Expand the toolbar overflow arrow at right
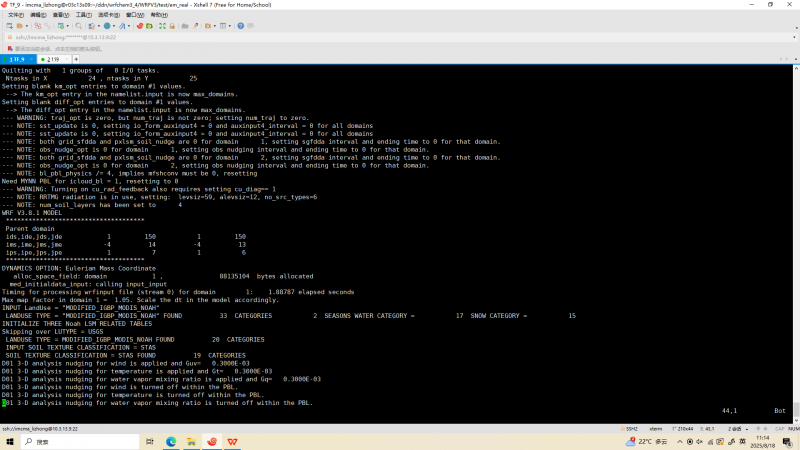 point(794,25)
